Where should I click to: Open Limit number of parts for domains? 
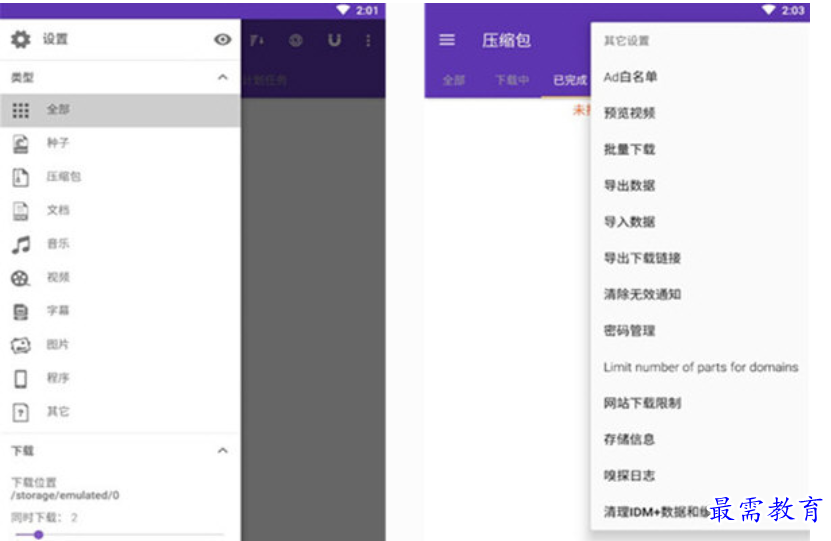[701, 367]
